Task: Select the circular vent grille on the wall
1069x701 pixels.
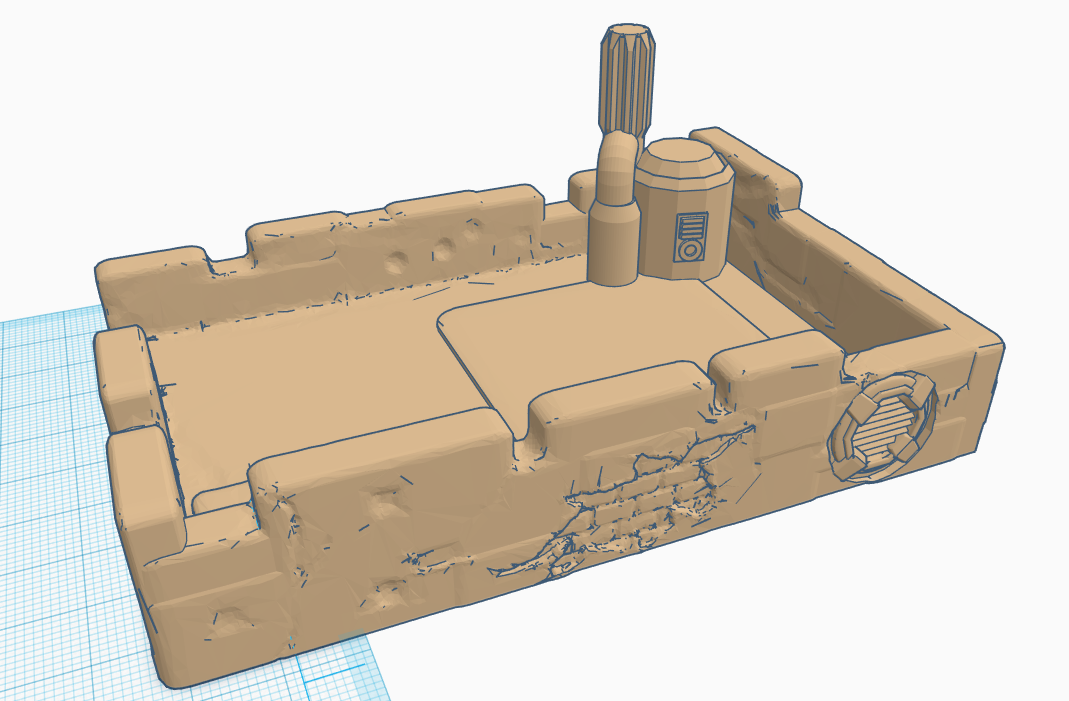Action: [x=884, y=428]
